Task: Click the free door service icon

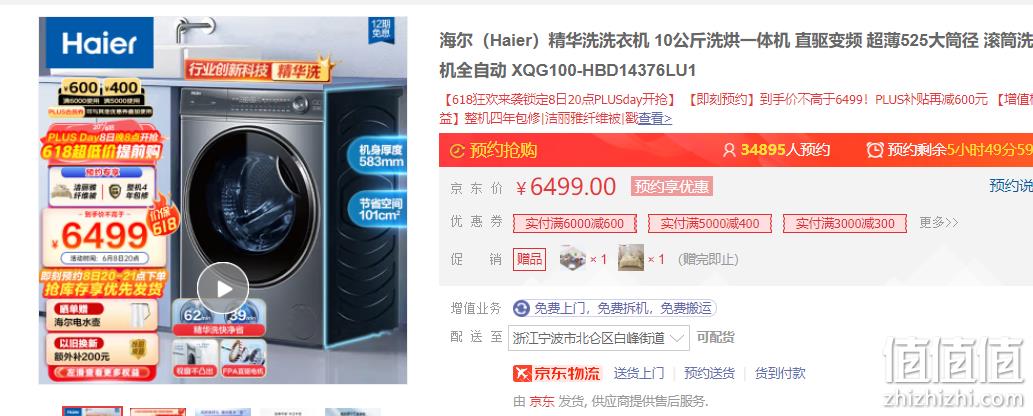Action: click(522, 308)
